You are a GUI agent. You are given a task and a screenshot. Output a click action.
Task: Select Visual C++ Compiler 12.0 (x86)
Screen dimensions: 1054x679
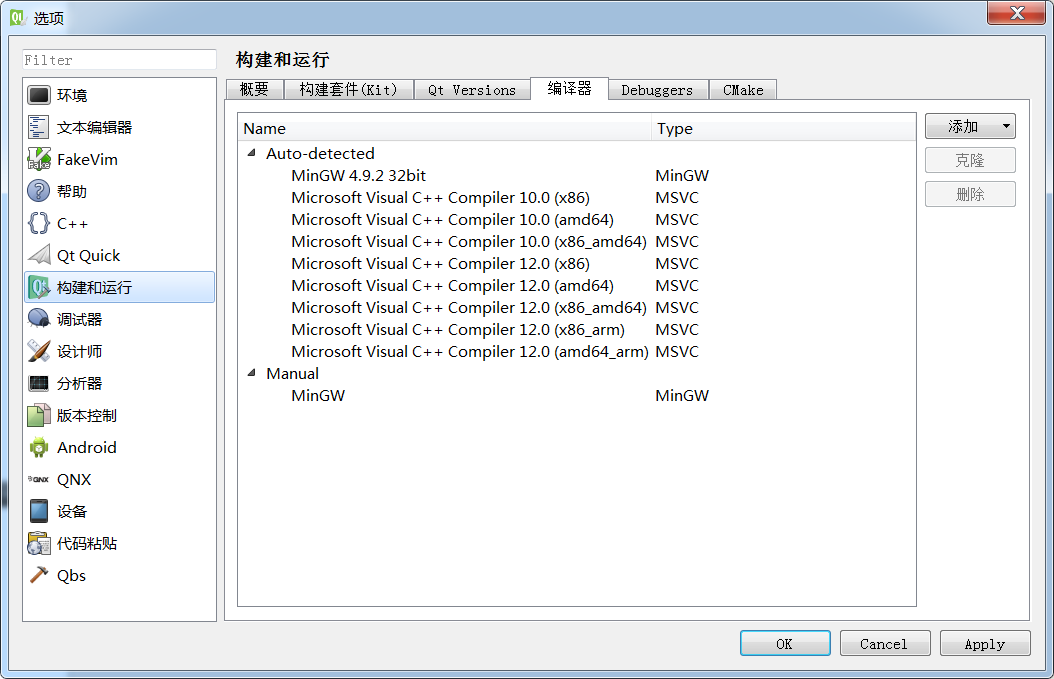440,264
